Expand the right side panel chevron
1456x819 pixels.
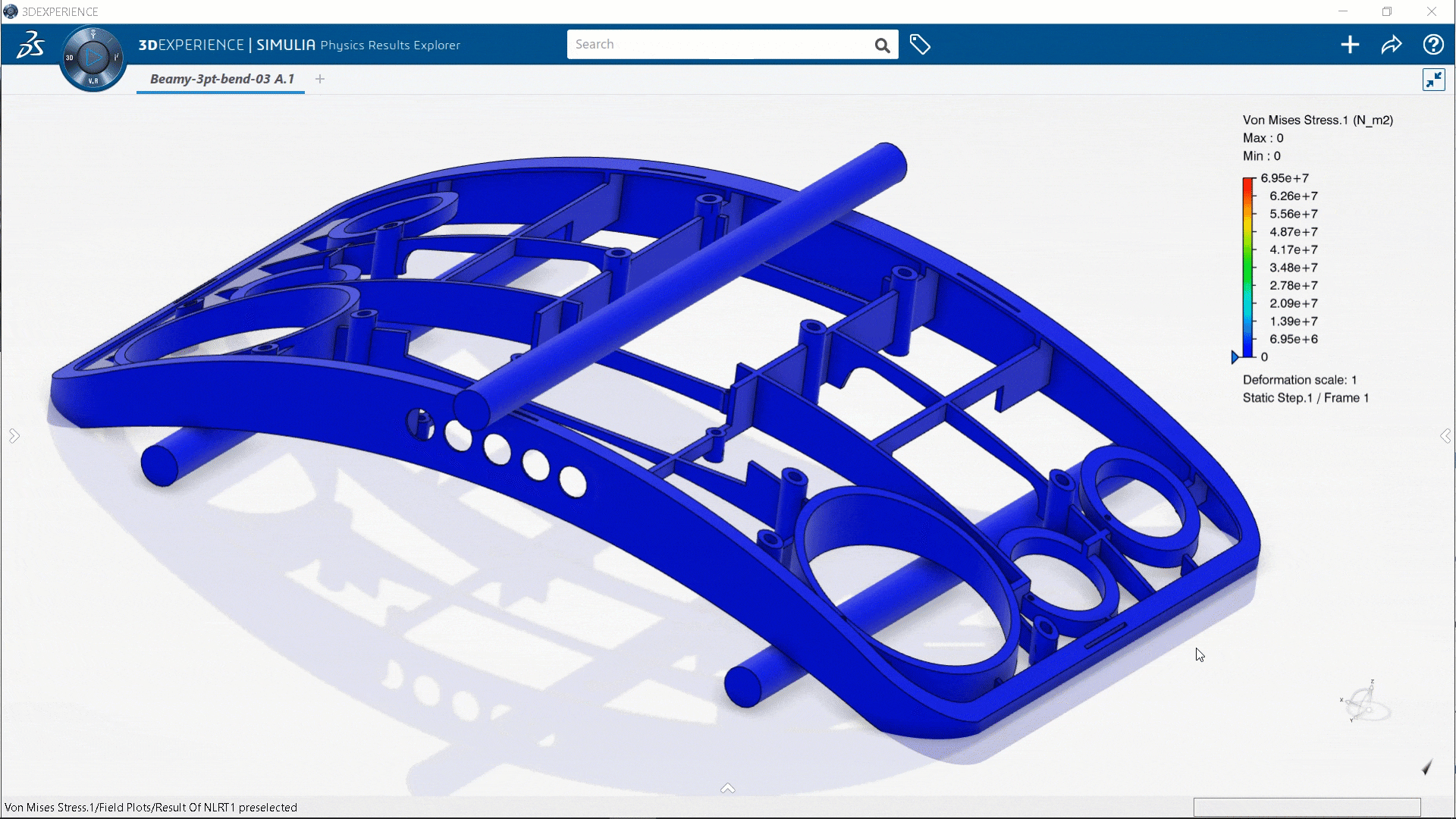tap(1445, 436)
